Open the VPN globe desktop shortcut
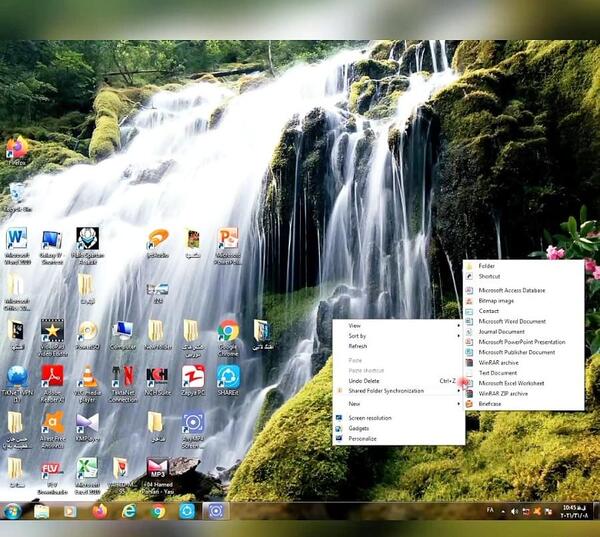This screenshot has height=537, width=600. coord(17,384)
